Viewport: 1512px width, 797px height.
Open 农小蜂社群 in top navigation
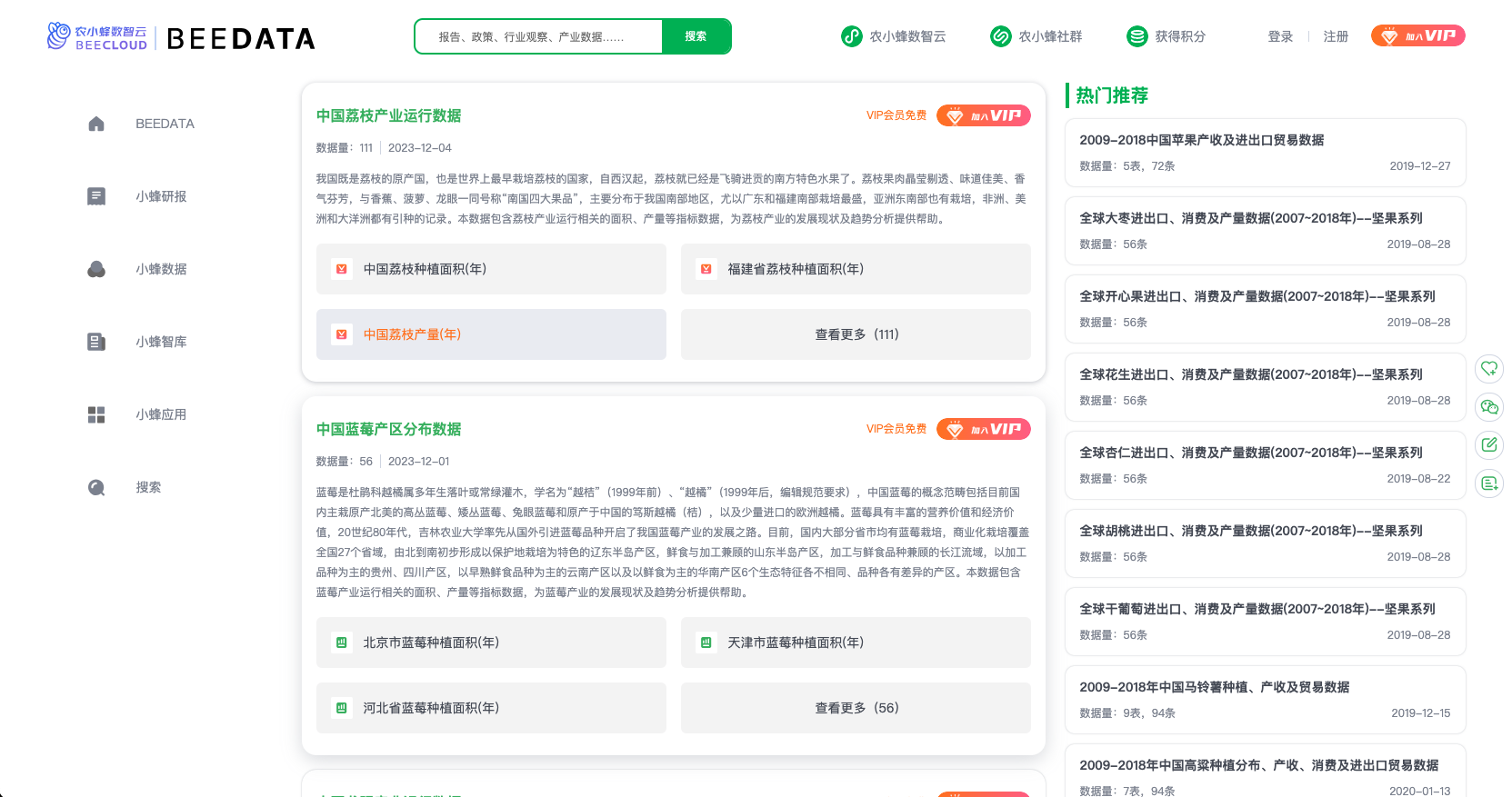(x=1036, y=36)
